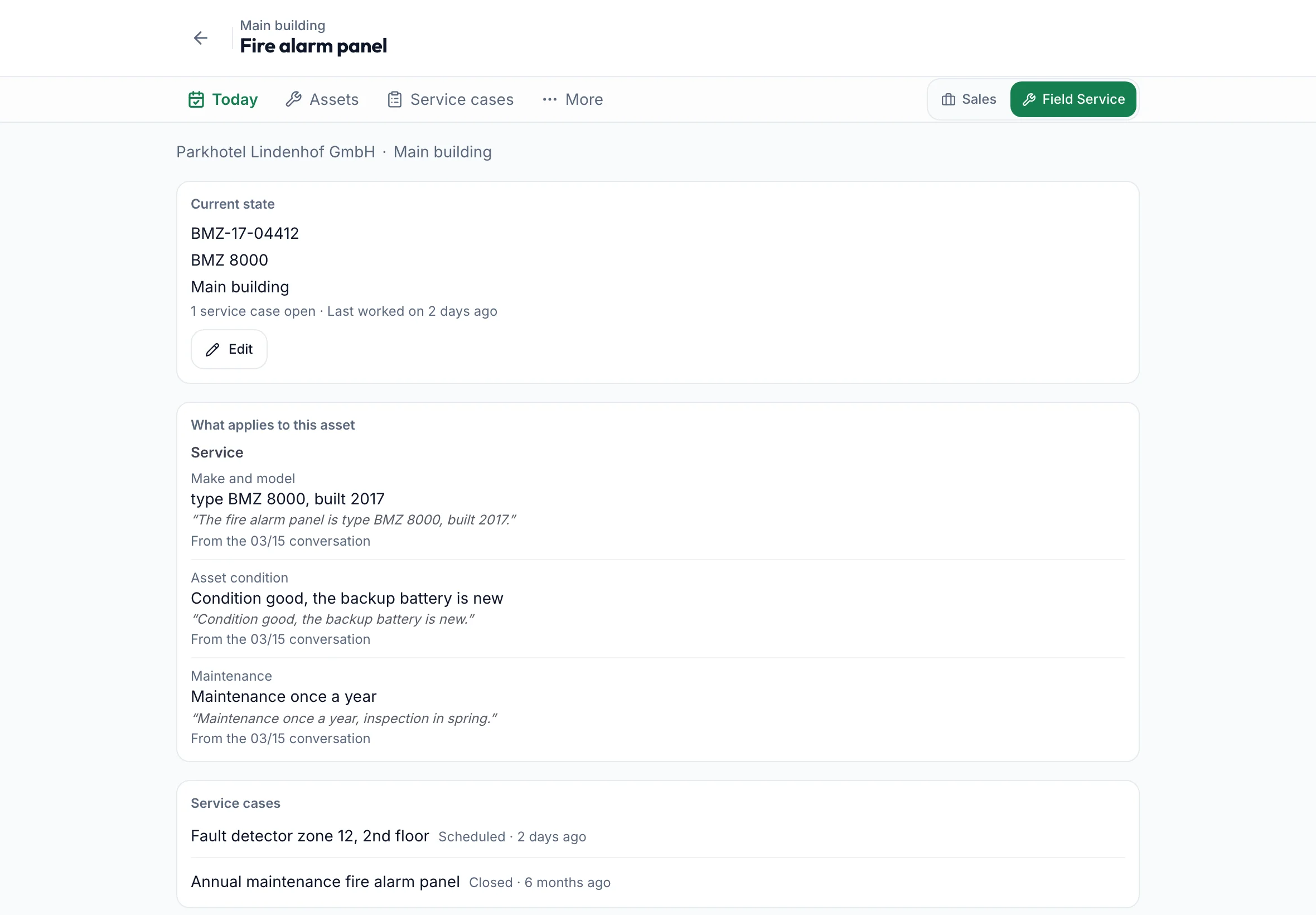Switch to Field Service mode
The height and width of the screenshot is (915, 1316).
(1073, 99)
